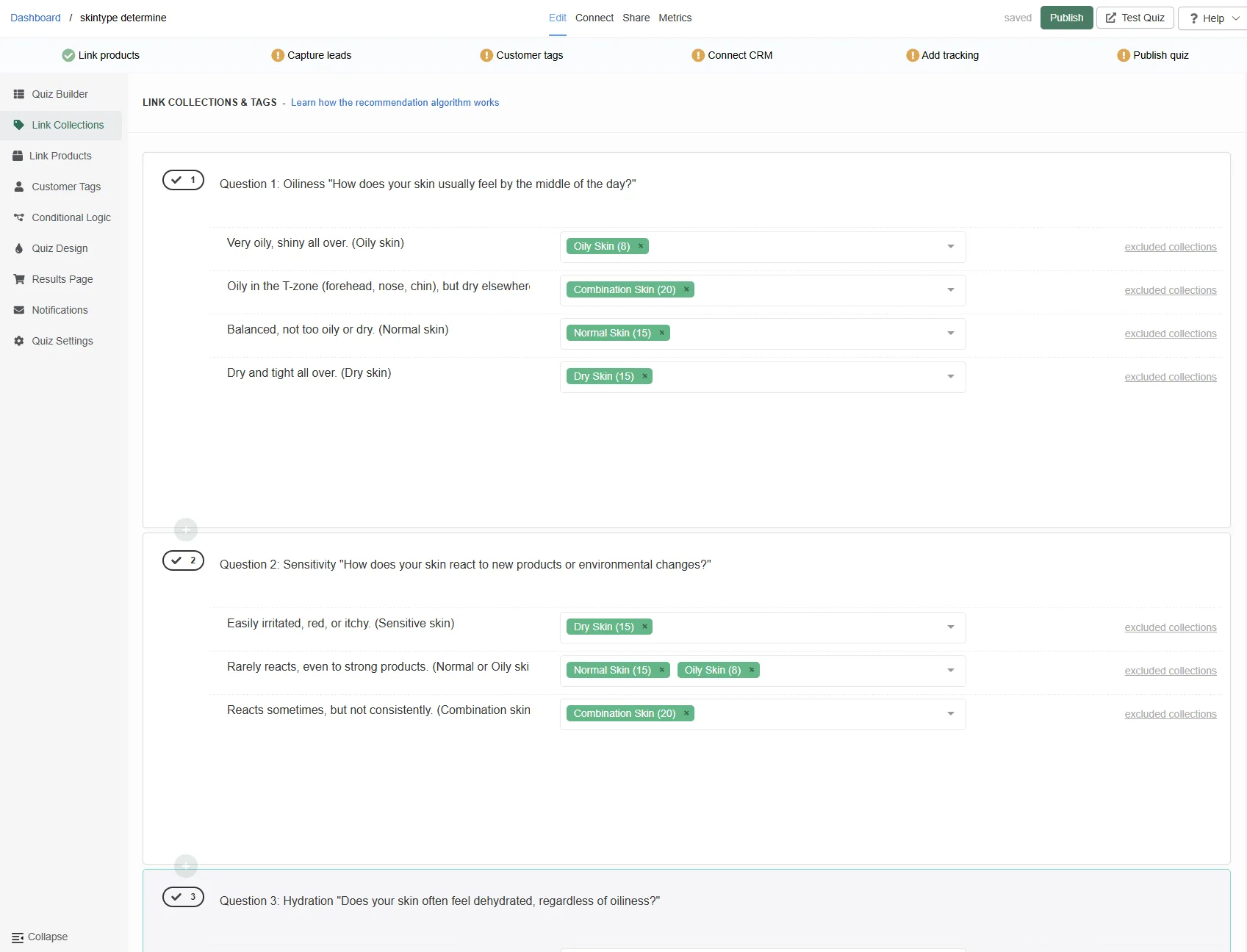The height and width of the screenshot is (952, 1247).
Task: Open the Publish quiz step
Action: (x=1153, y=55)
